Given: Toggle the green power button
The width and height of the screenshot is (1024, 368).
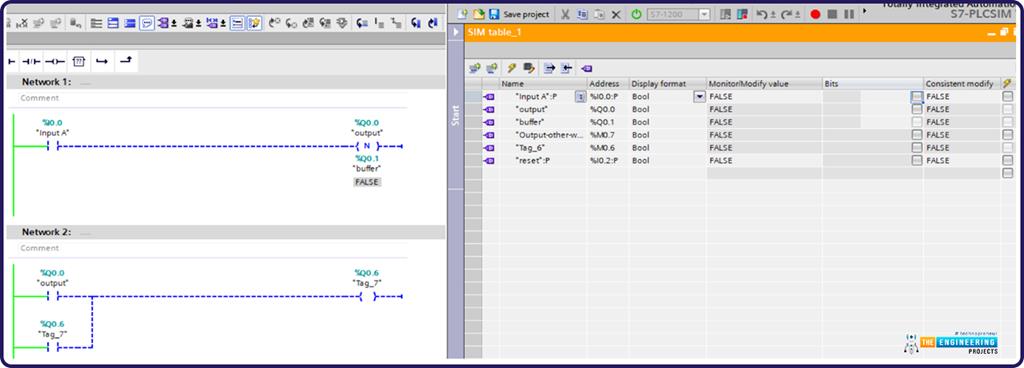Looking at the screenshot, I should pos(636,14).
